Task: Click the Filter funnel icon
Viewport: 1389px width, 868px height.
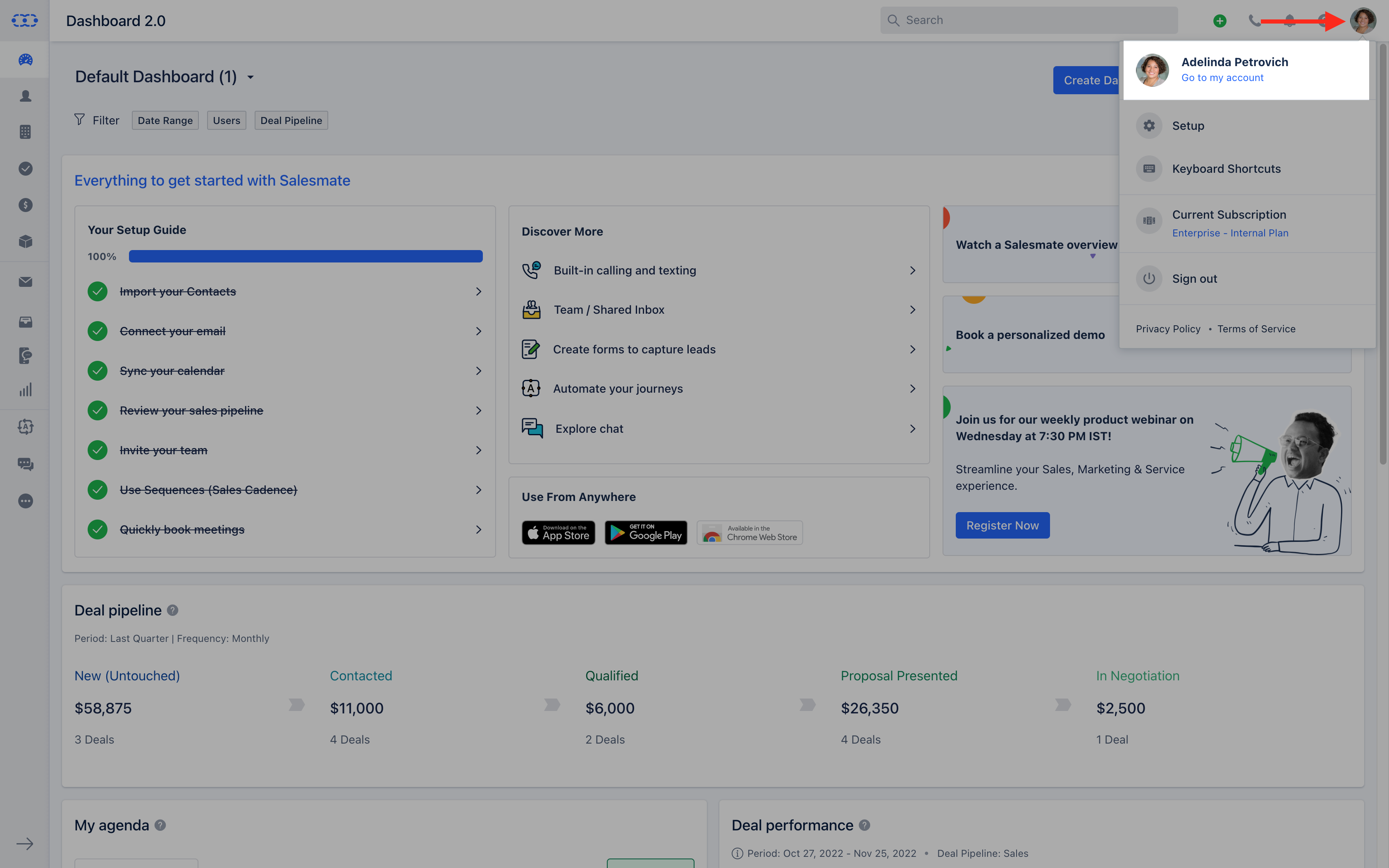Action: click(80, 119)
